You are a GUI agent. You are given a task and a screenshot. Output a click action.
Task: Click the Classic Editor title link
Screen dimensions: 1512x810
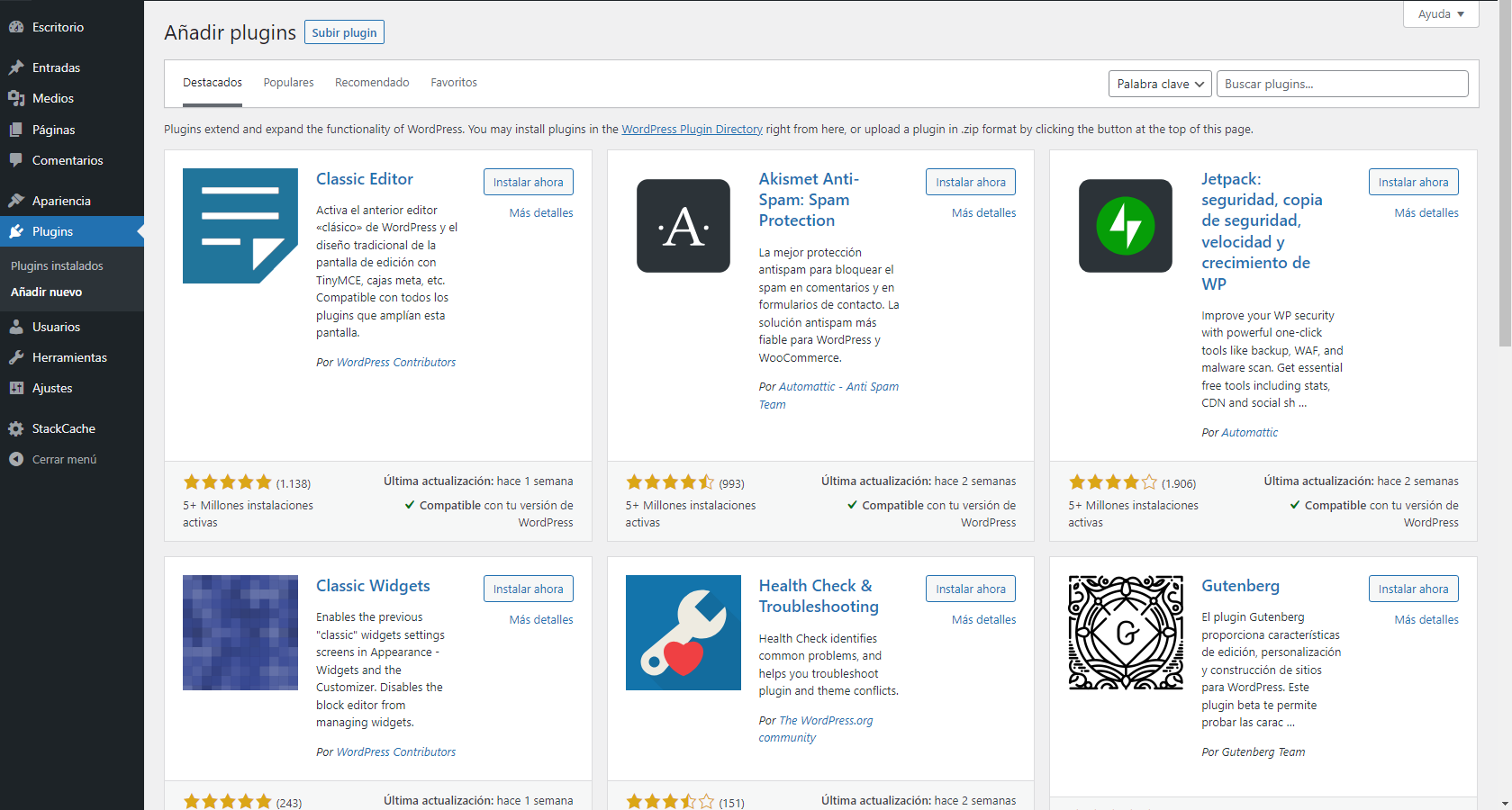click(x=365, y=179)
